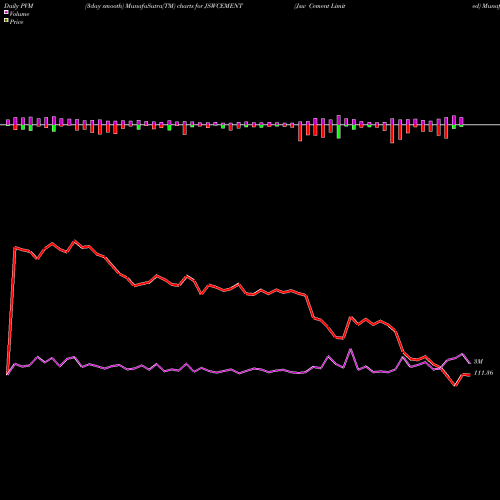
Task: Select the Volume legend label
Action: coord(19,14)
